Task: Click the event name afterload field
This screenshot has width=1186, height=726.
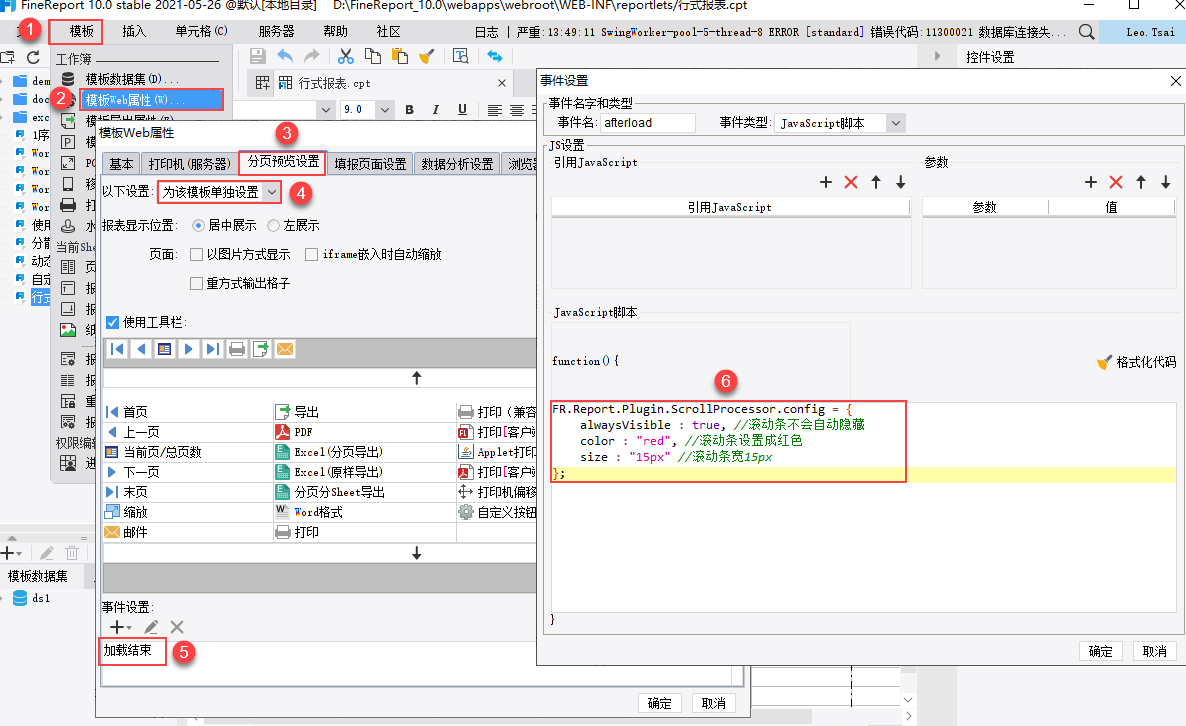Action: [647, 123]
